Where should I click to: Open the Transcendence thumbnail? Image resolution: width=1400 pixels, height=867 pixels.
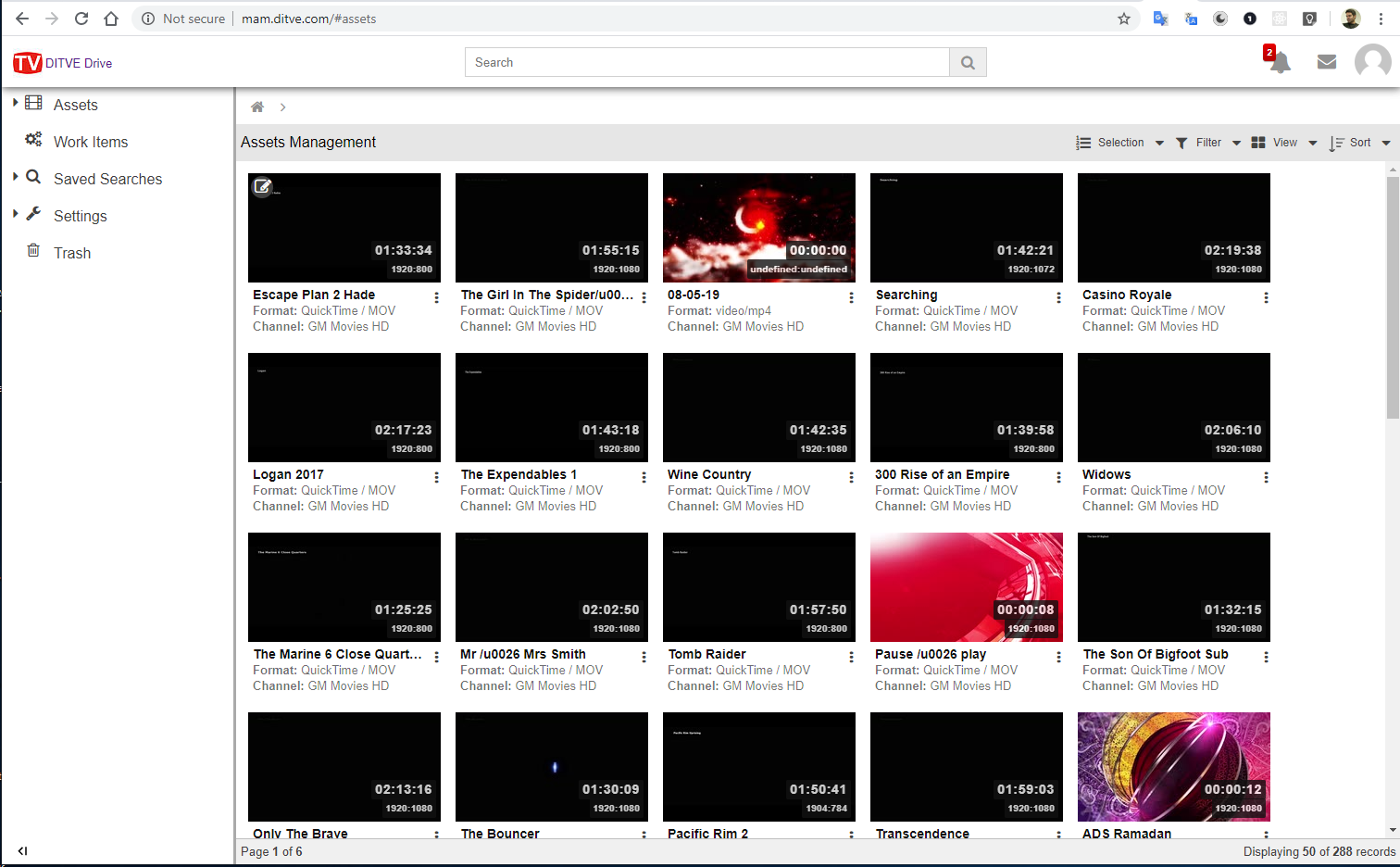967,767
